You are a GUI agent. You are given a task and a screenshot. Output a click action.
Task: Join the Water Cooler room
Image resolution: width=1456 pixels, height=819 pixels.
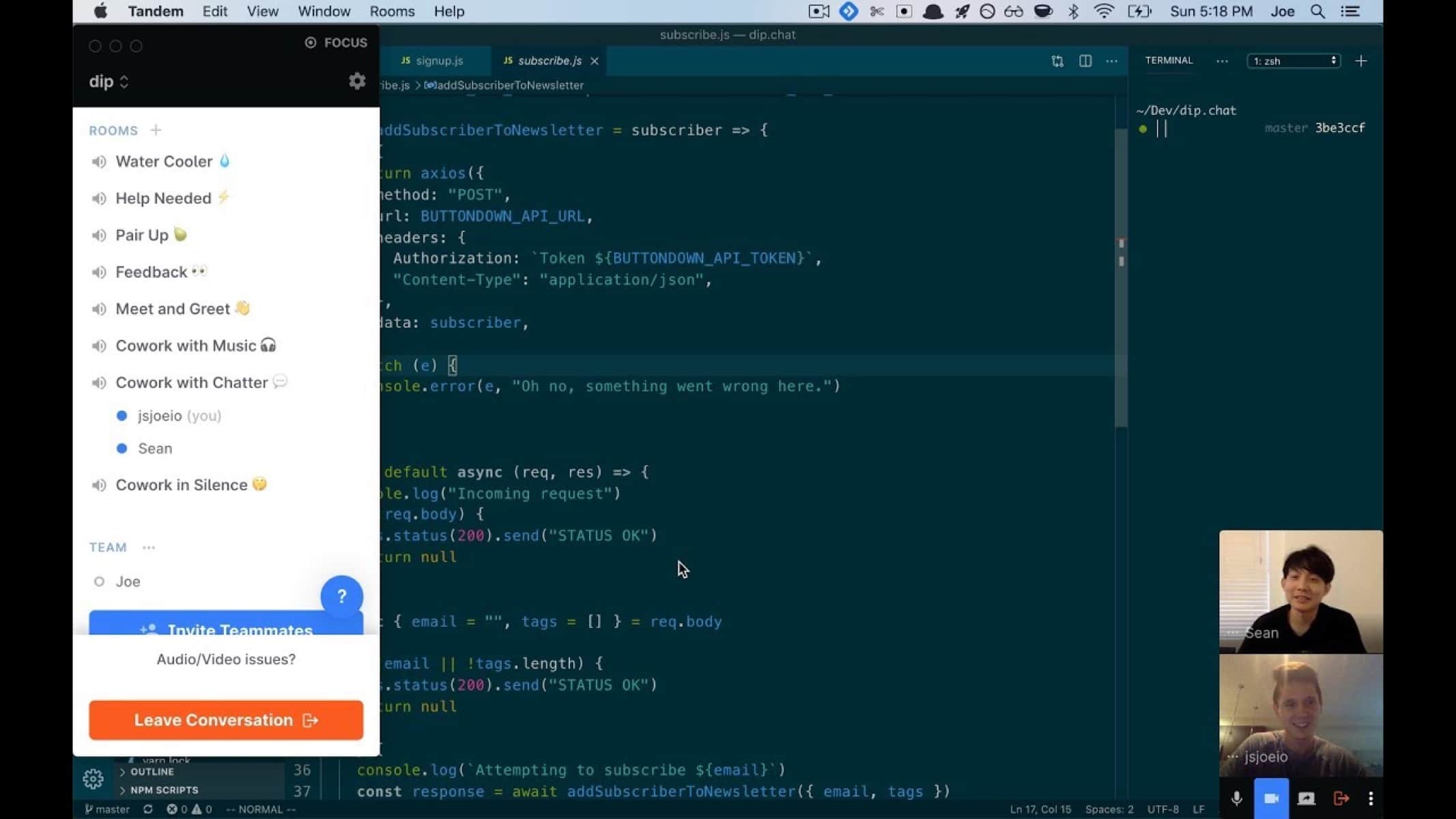(x=164, y=161)
